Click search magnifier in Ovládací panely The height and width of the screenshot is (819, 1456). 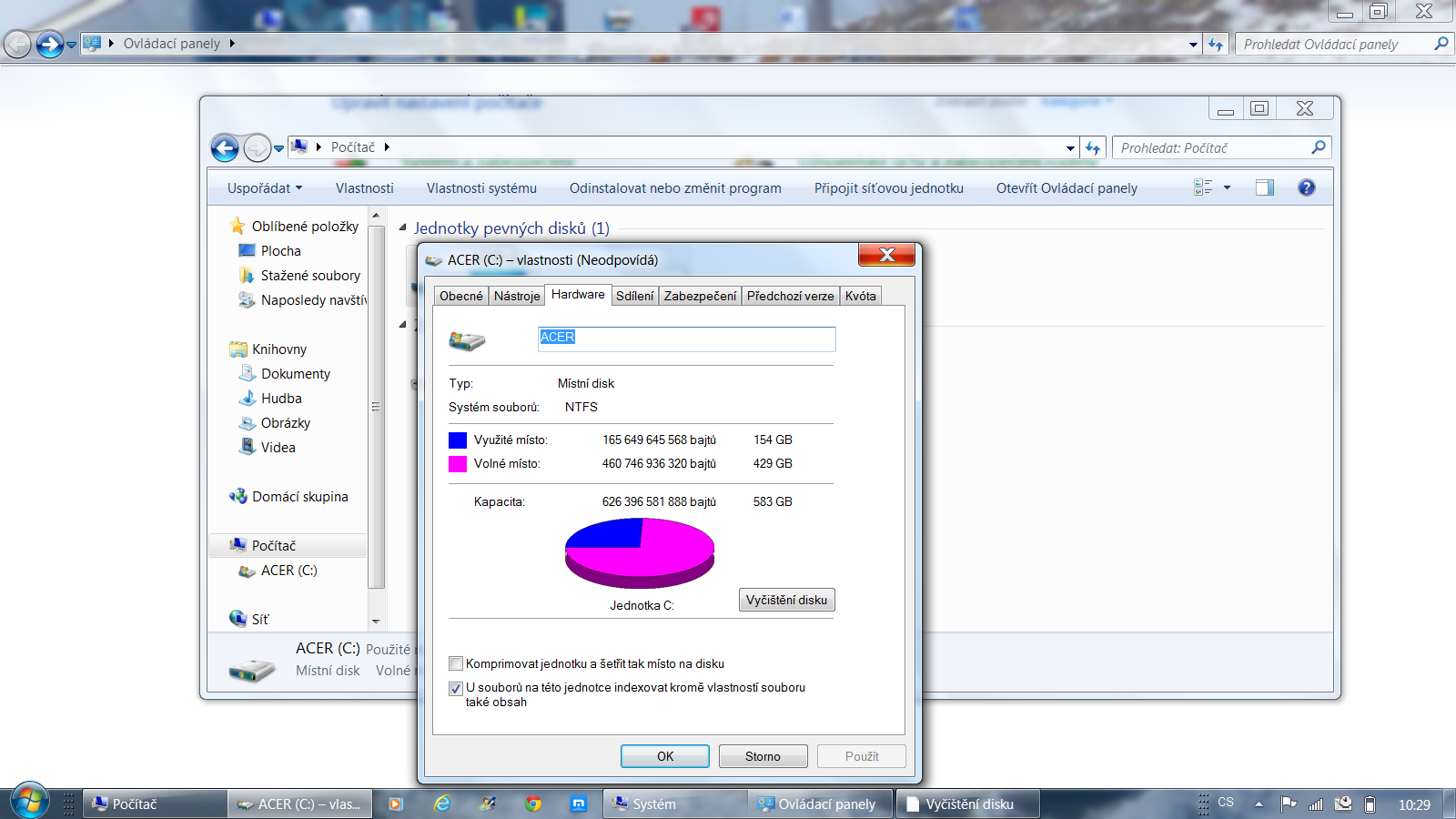tap(1441, 44)
